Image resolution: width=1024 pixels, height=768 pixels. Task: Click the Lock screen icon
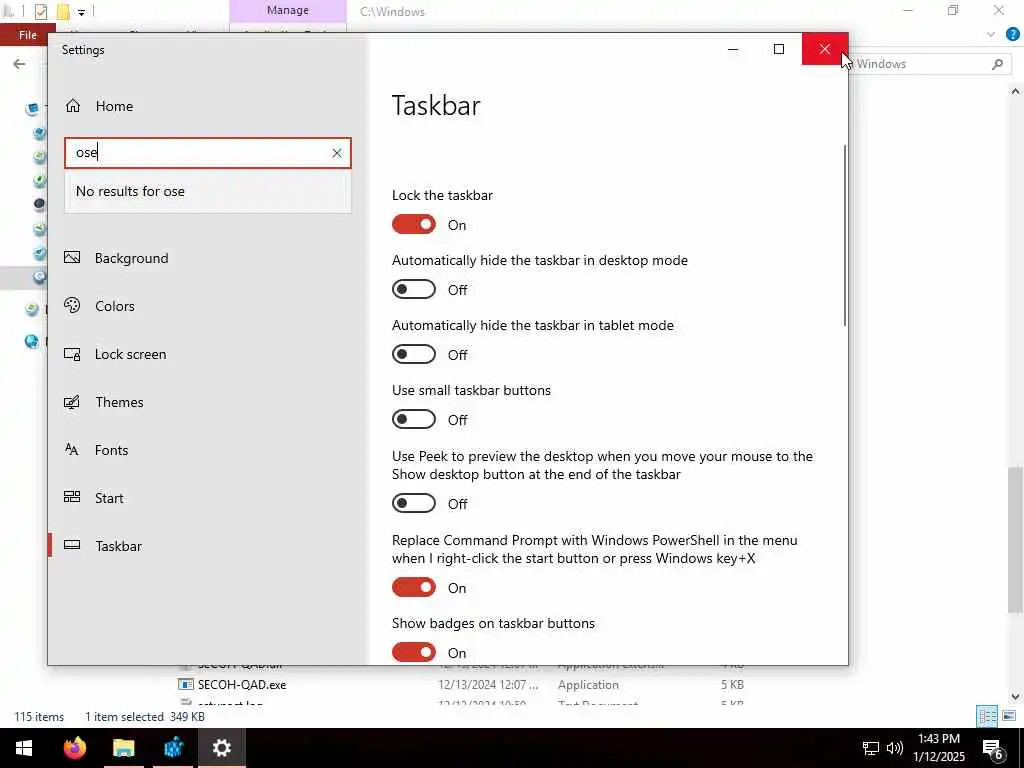coord(72,354)
